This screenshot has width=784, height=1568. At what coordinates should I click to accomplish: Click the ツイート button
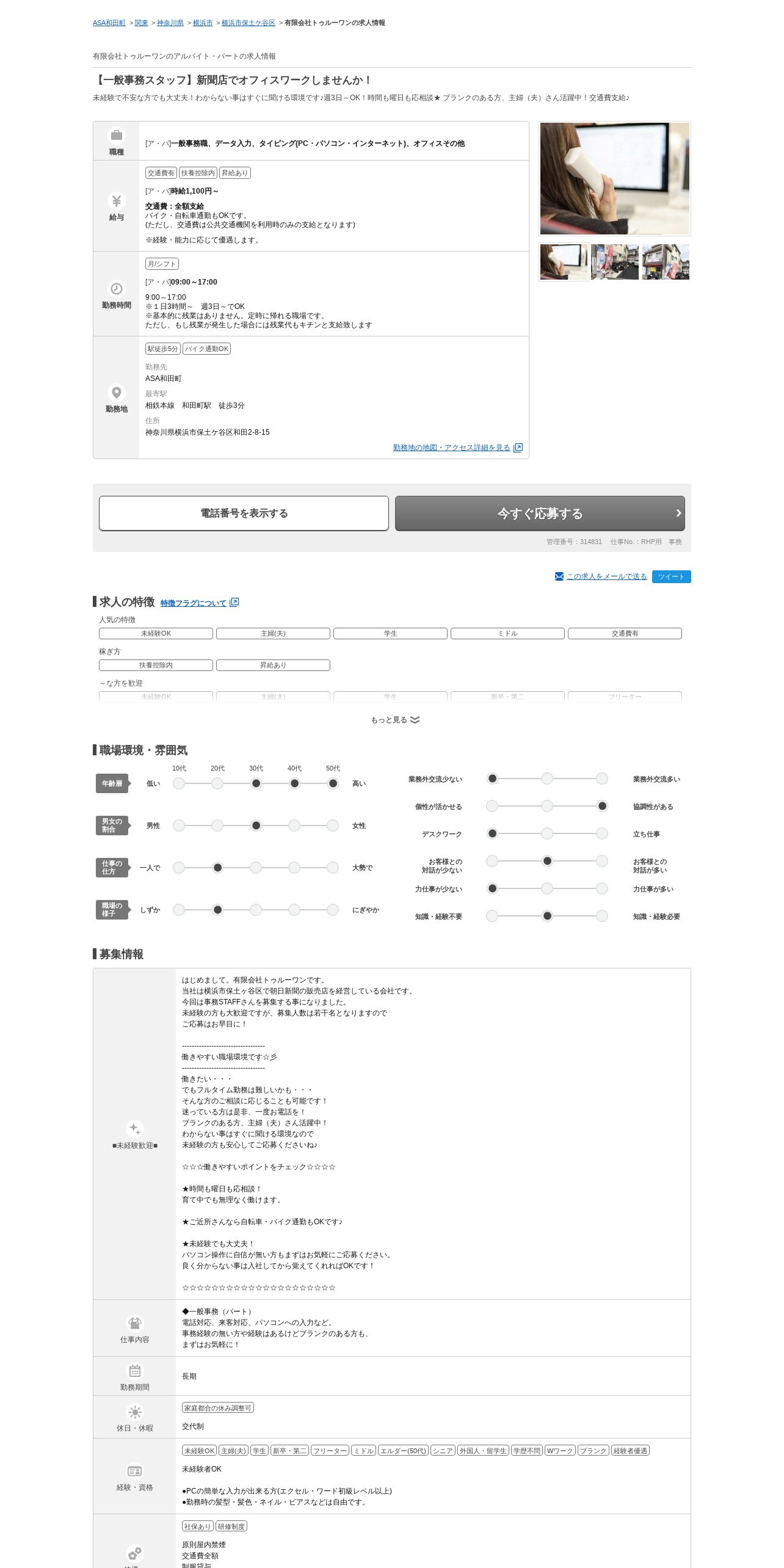click(672, 577)
